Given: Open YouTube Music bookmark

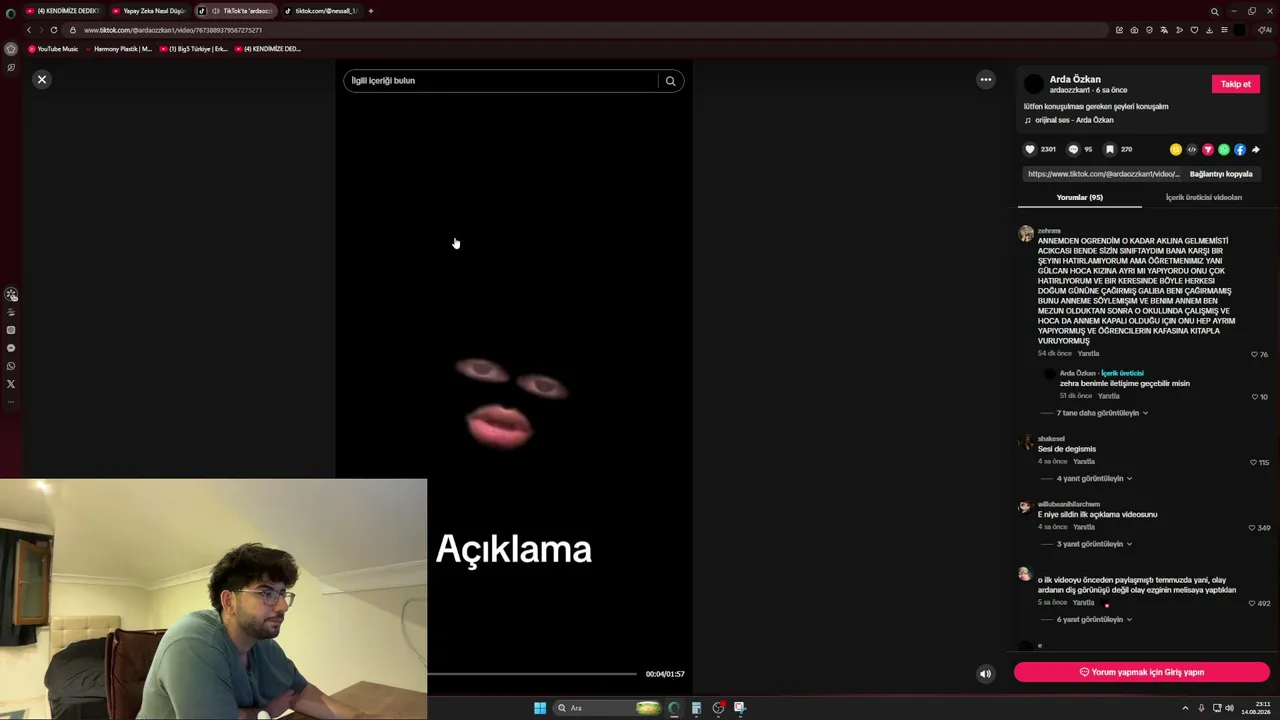Looking at the screenshot, I should click(53, 49).
